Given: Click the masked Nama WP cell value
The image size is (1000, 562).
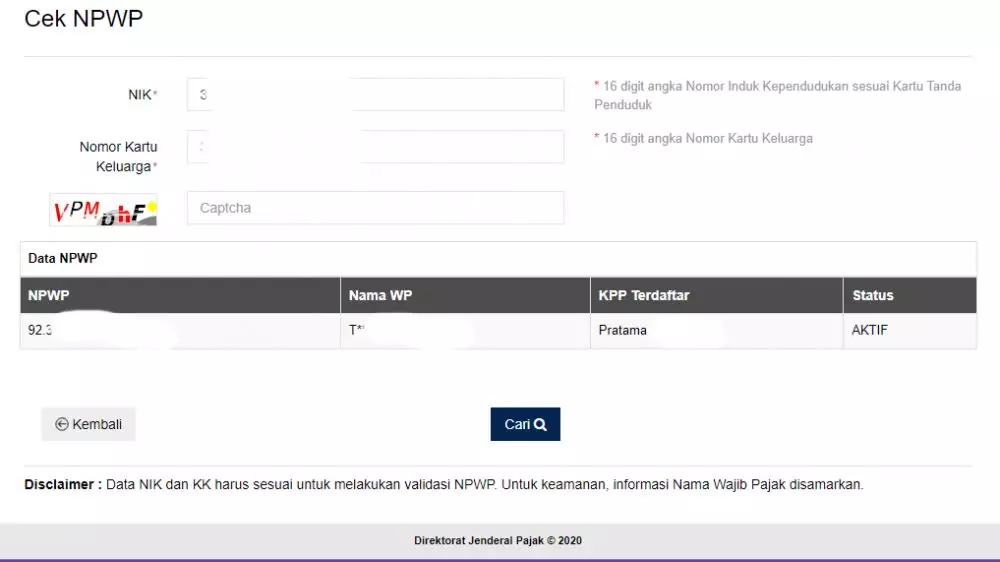Looking at the screenshot, I should point(356,330).
